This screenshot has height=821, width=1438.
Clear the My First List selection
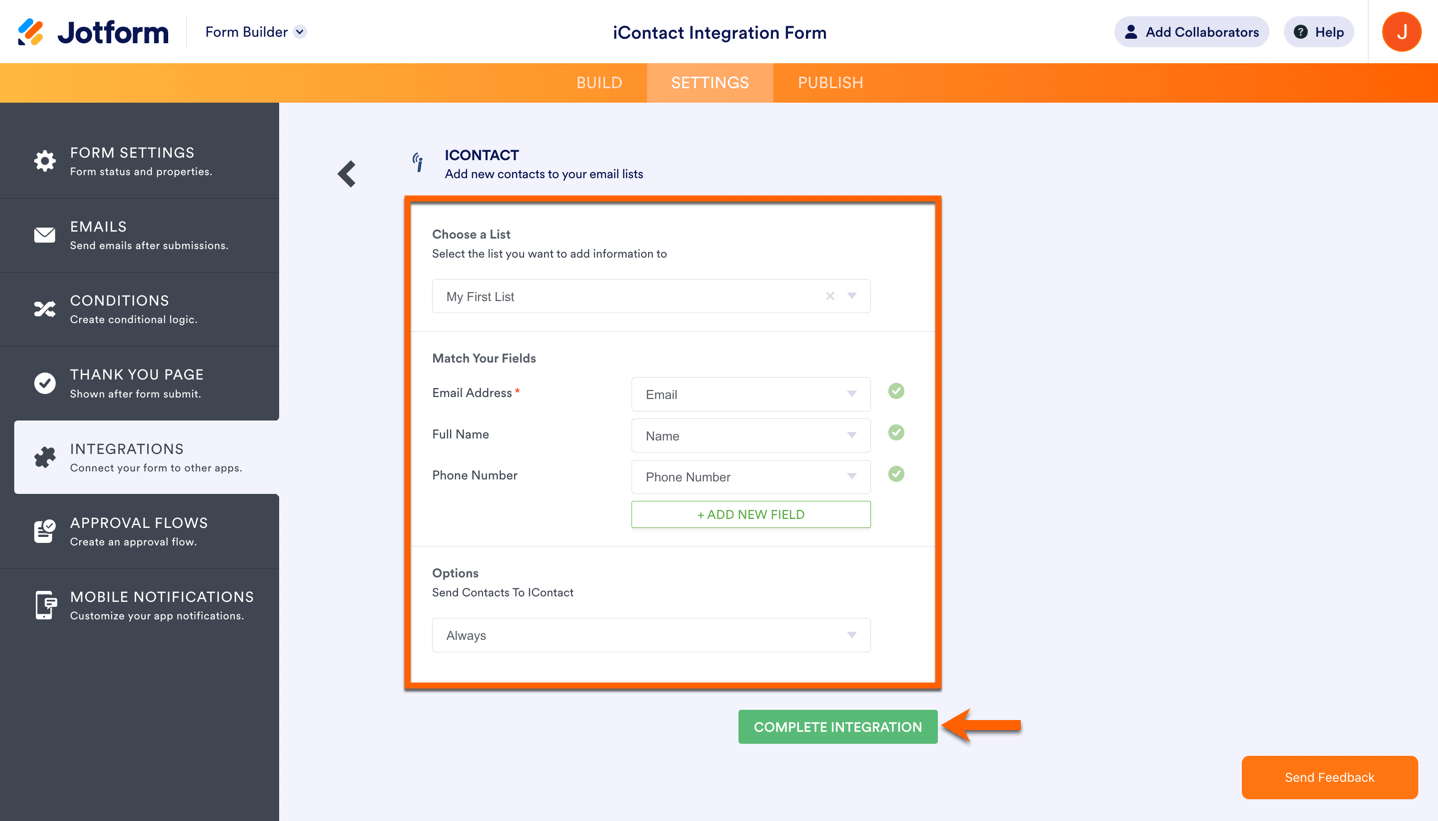[x=830, y=296]
